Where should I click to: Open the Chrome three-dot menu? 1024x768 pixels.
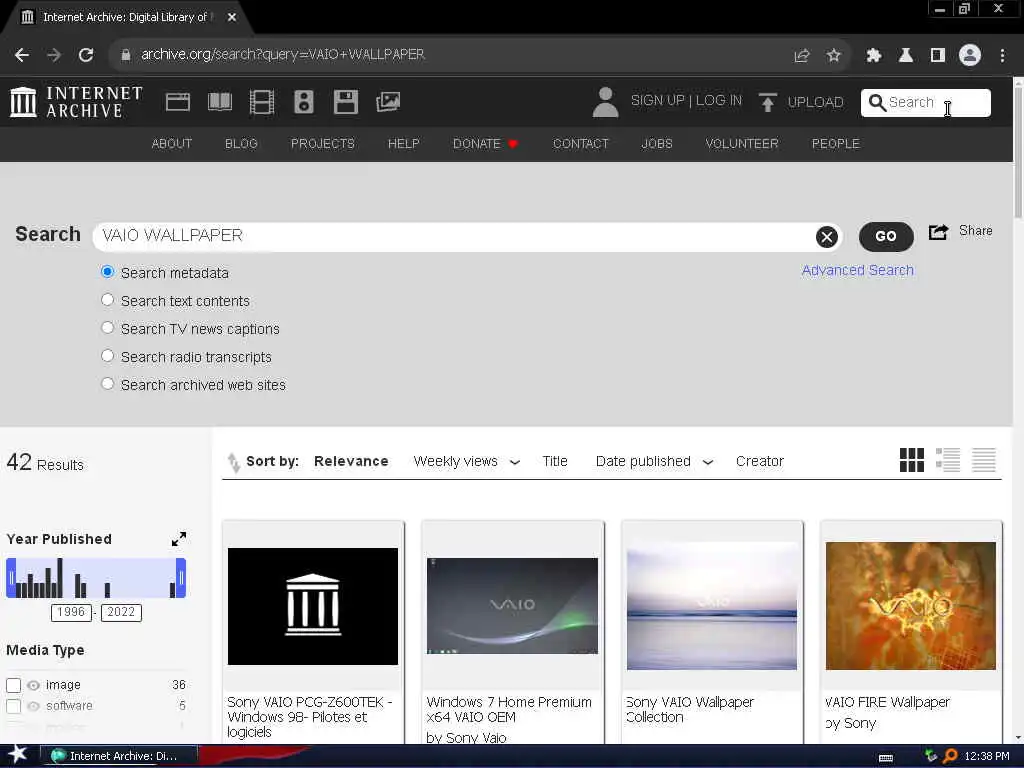pyautogui.click(x=1002, y=56)
